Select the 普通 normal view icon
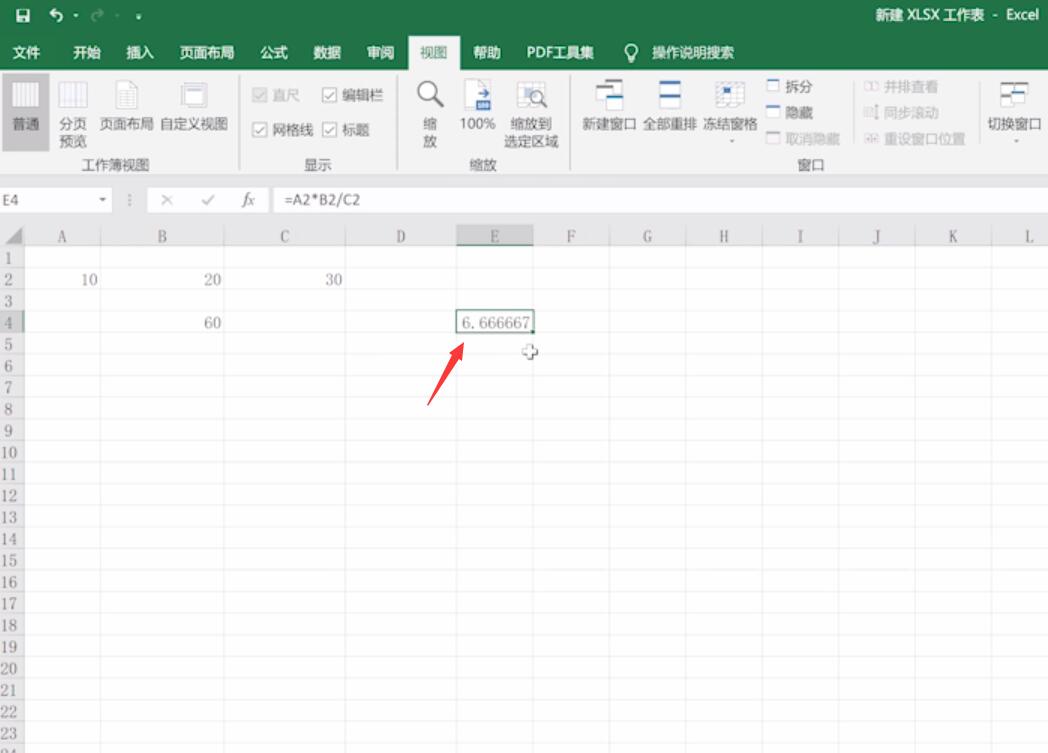 (25, 111)
